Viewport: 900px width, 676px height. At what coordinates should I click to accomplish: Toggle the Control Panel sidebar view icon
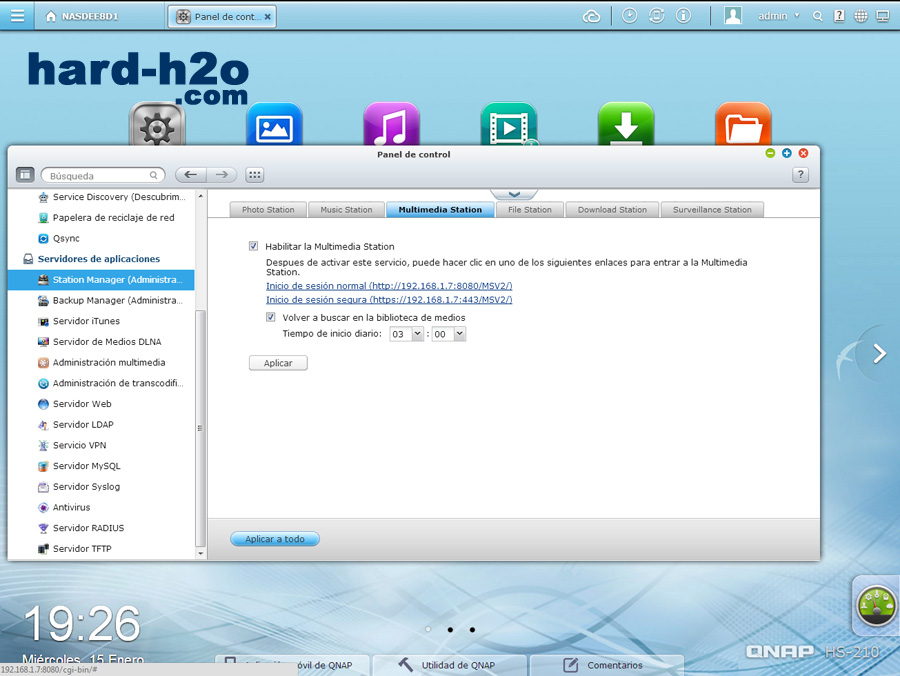tap(25, 174)
